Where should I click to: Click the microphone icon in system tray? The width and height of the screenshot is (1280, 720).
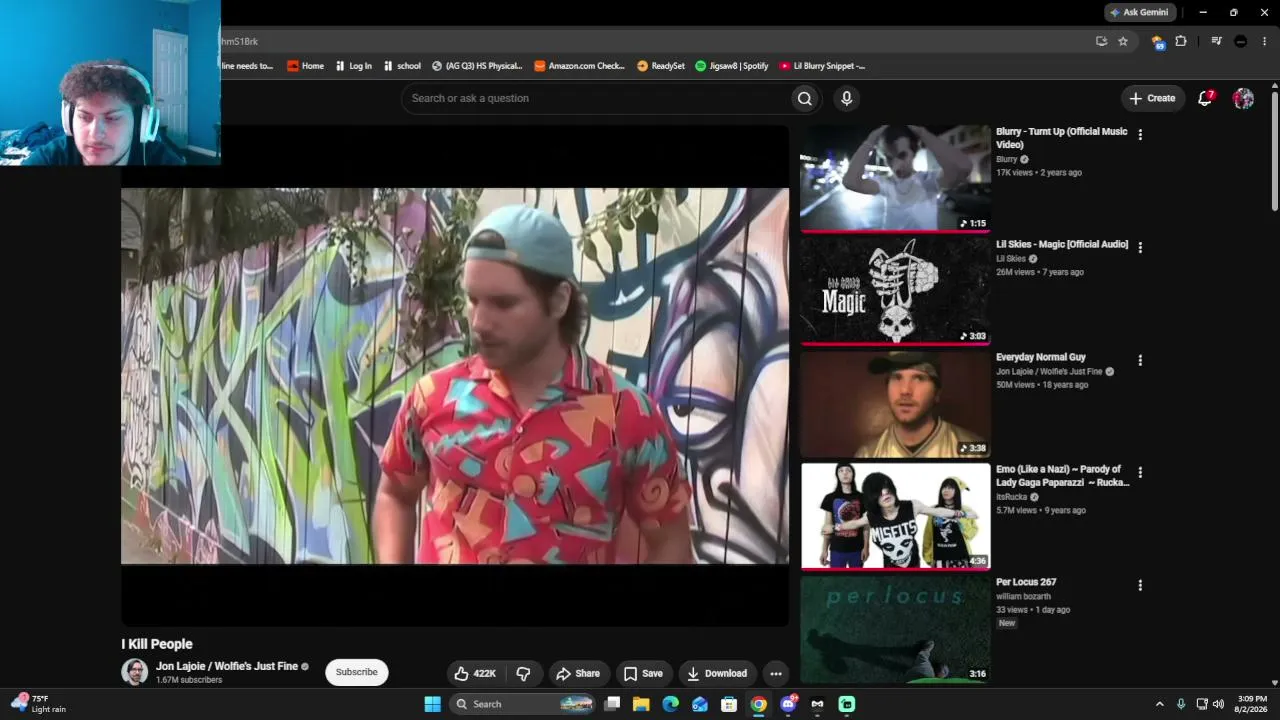(1181, 704)
